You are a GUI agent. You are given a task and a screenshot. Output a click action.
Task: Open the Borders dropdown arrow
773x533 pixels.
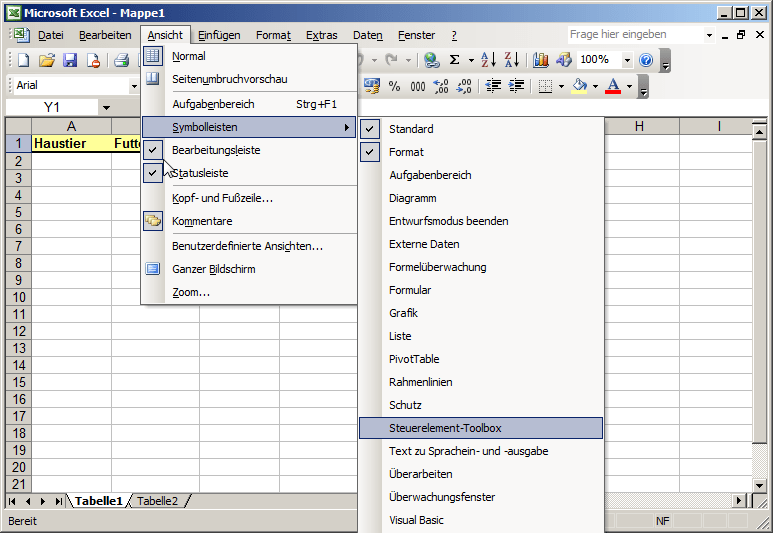(x=561, y=87)
